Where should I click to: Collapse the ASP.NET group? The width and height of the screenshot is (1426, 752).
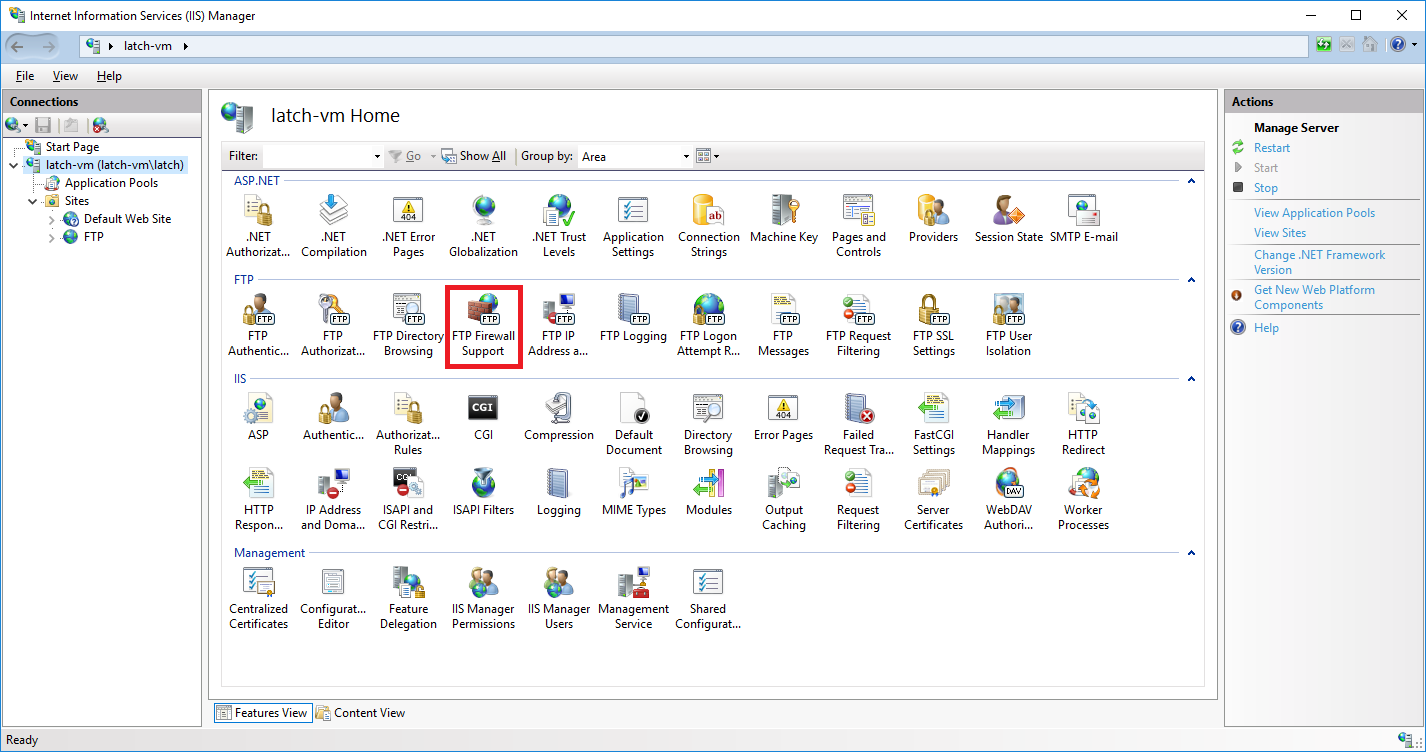click(x=1191, y=181)
